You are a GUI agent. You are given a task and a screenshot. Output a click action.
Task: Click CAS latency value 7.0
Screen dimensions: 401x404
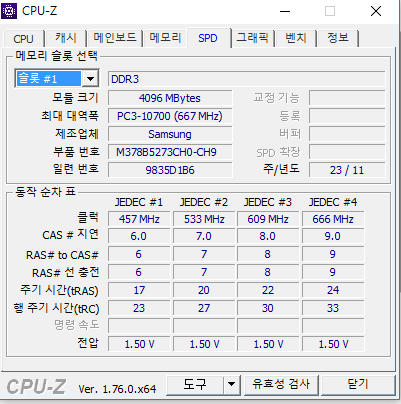(x=204, y=236)
